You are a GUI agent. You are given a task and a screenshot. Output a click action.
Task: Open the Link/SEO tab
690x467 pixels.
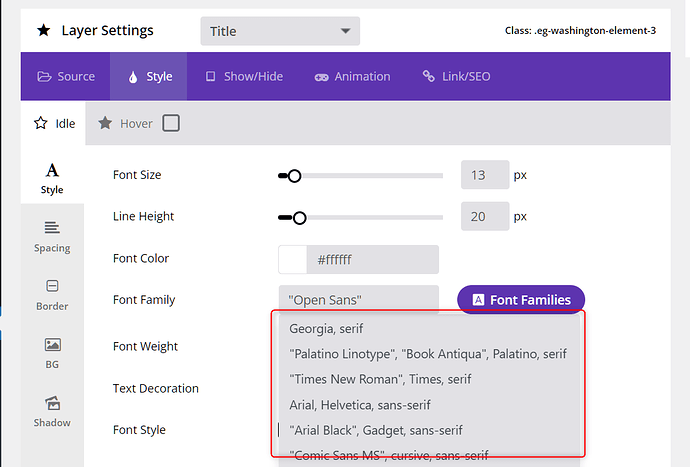(x=456, y=76)
